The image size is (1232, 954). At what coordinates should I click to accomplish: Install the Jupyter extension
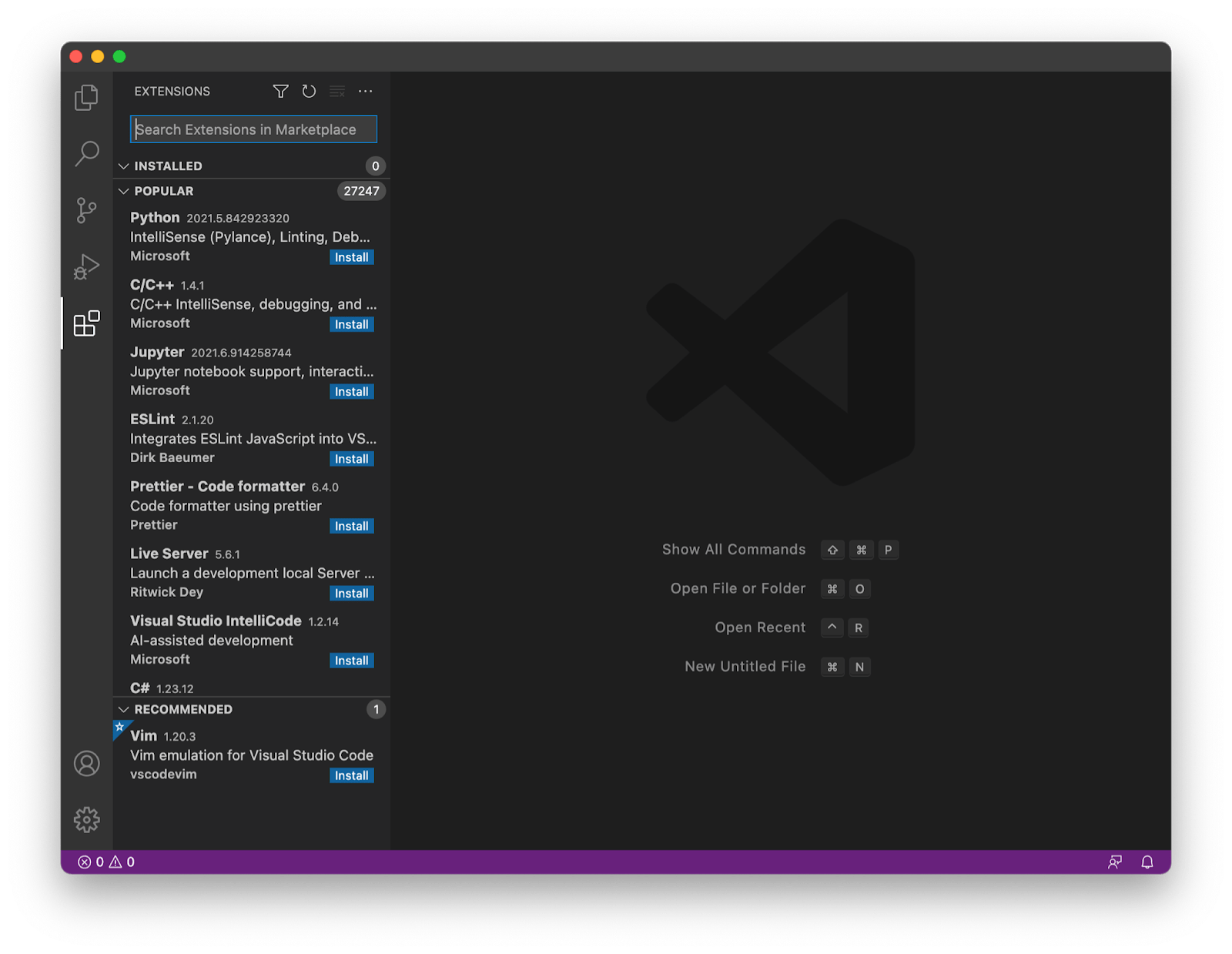pyautogui.click(x=352, y=392)
